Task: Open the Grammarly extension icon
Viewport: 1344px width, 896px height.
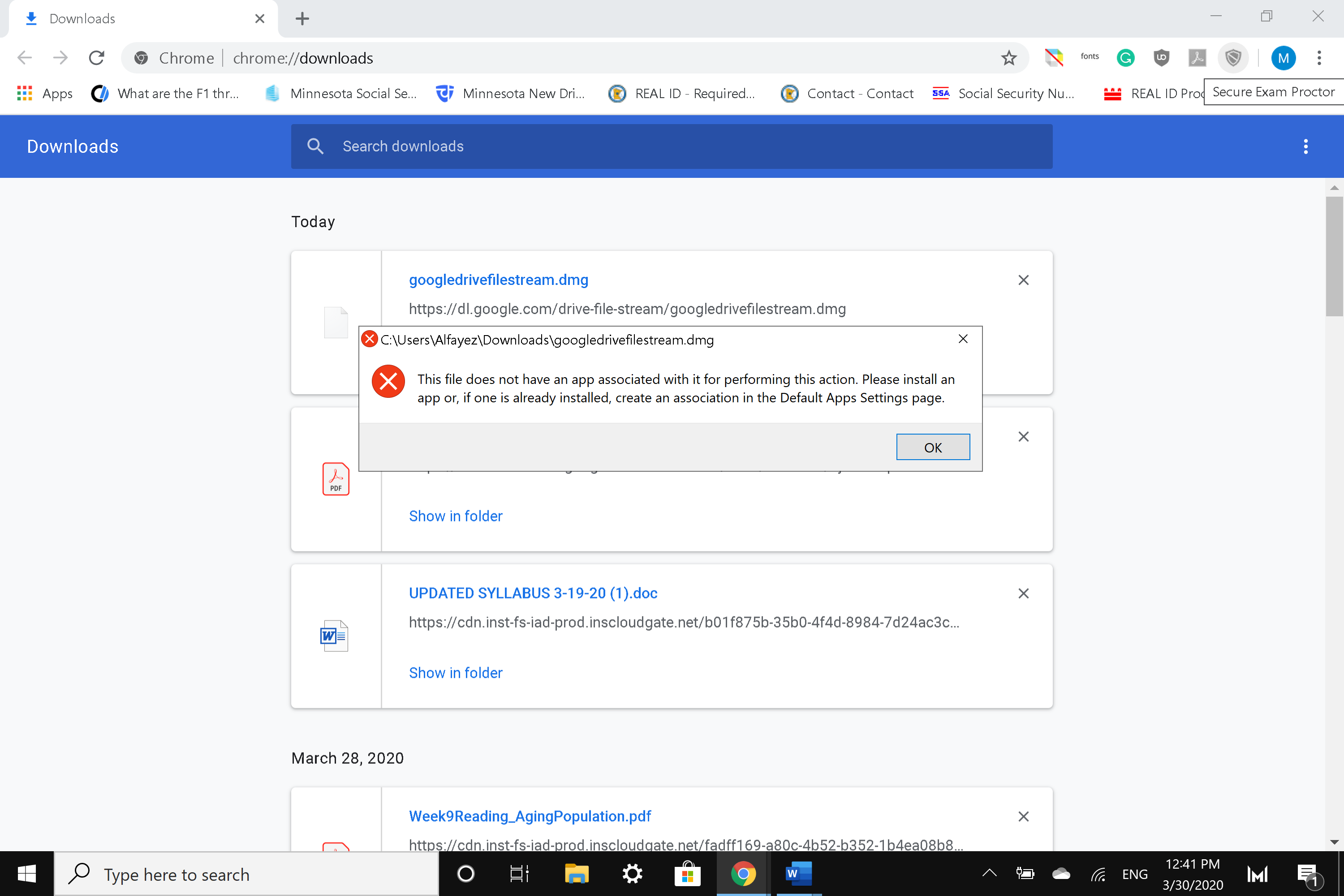Action: coord(1125,58)
